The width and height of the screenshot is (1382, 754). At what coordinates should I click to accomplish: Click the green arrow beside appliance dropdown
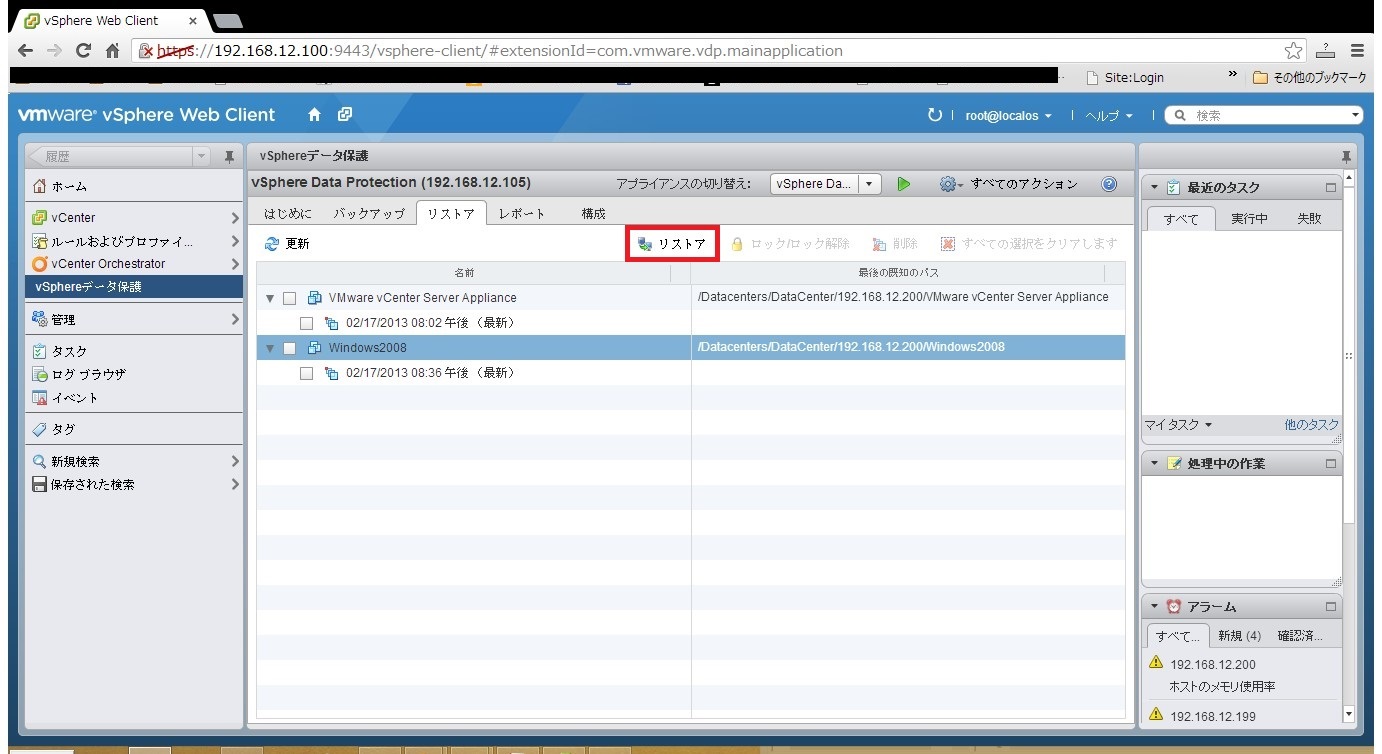tap(904, 184)
